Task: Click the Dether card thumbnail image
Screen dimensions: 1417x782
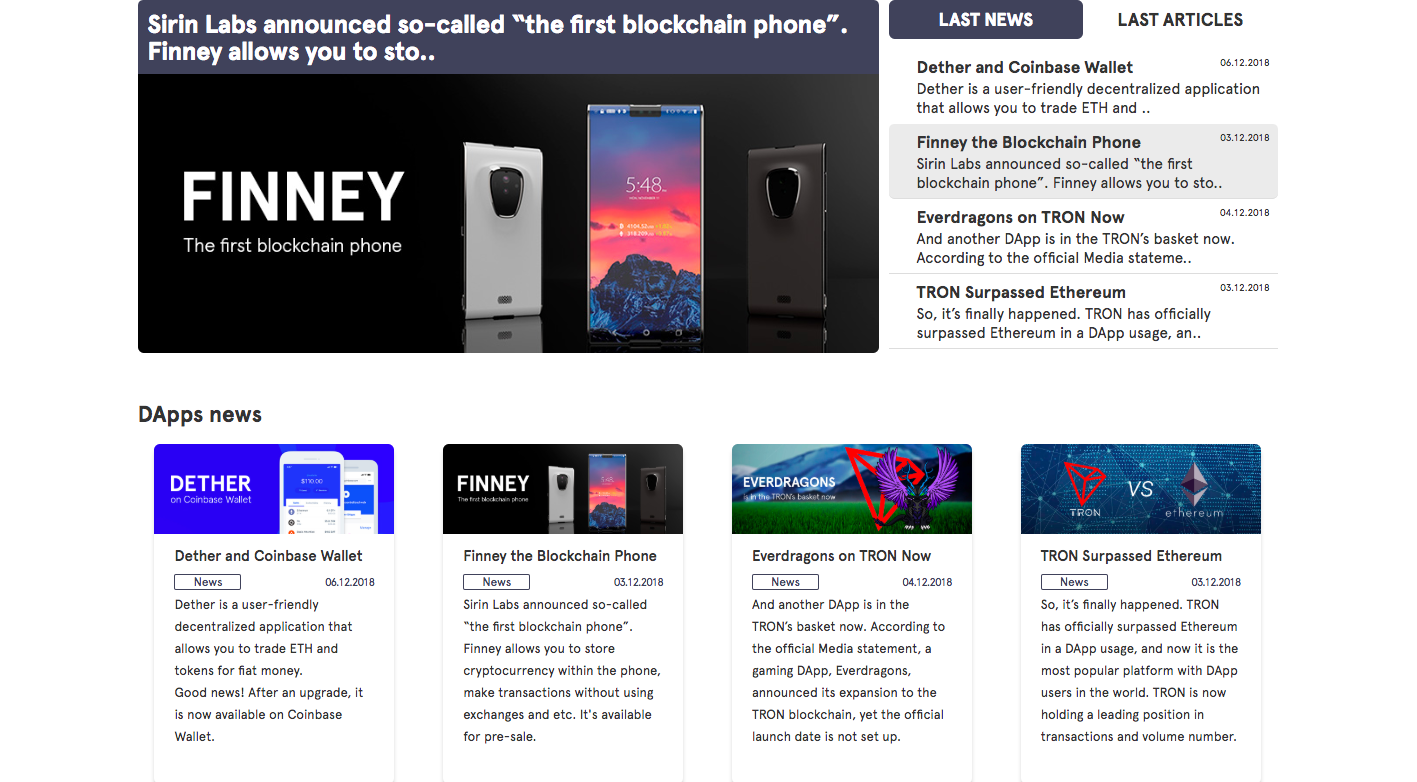Action: pyautogui.click(x=273, y=488)
